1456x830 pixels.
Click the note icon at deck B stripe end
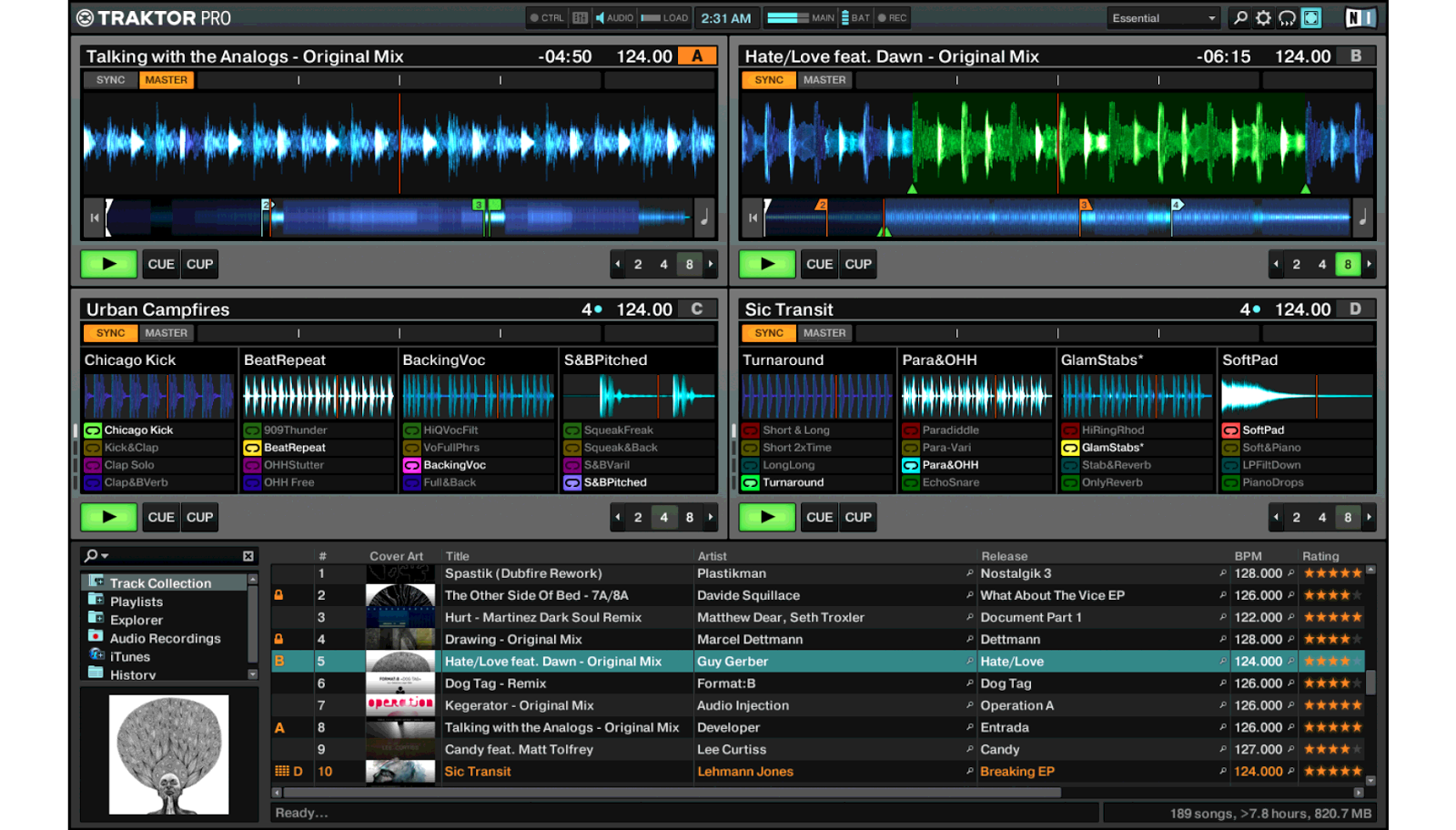click(1362, 218)
